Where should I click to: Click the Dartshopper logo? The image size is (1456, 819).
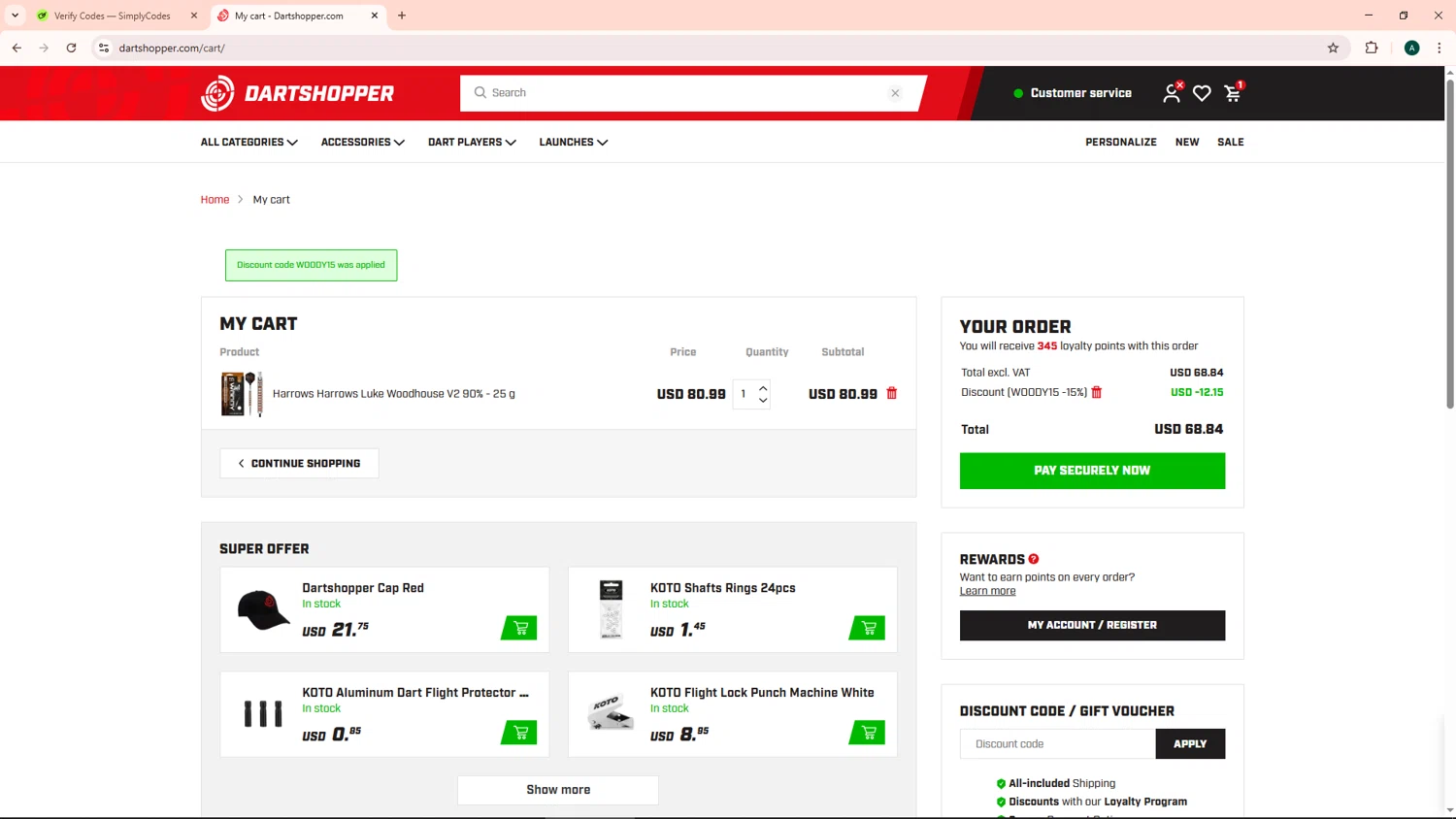pyautogui.click(x=297, y=93)
